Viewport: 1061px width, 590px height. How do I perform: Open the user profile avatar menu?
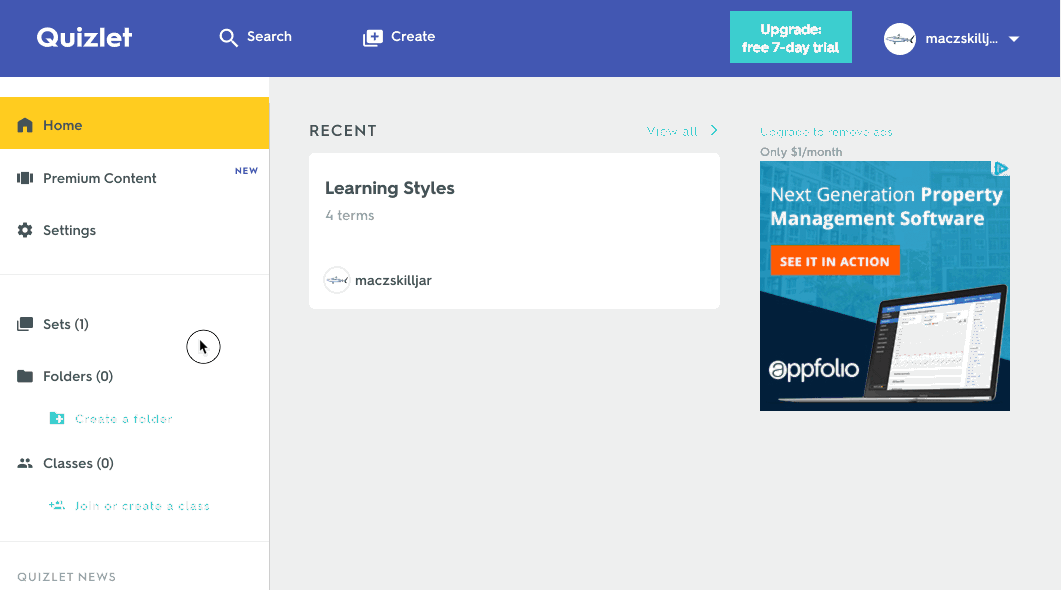(x=900, y=39)
